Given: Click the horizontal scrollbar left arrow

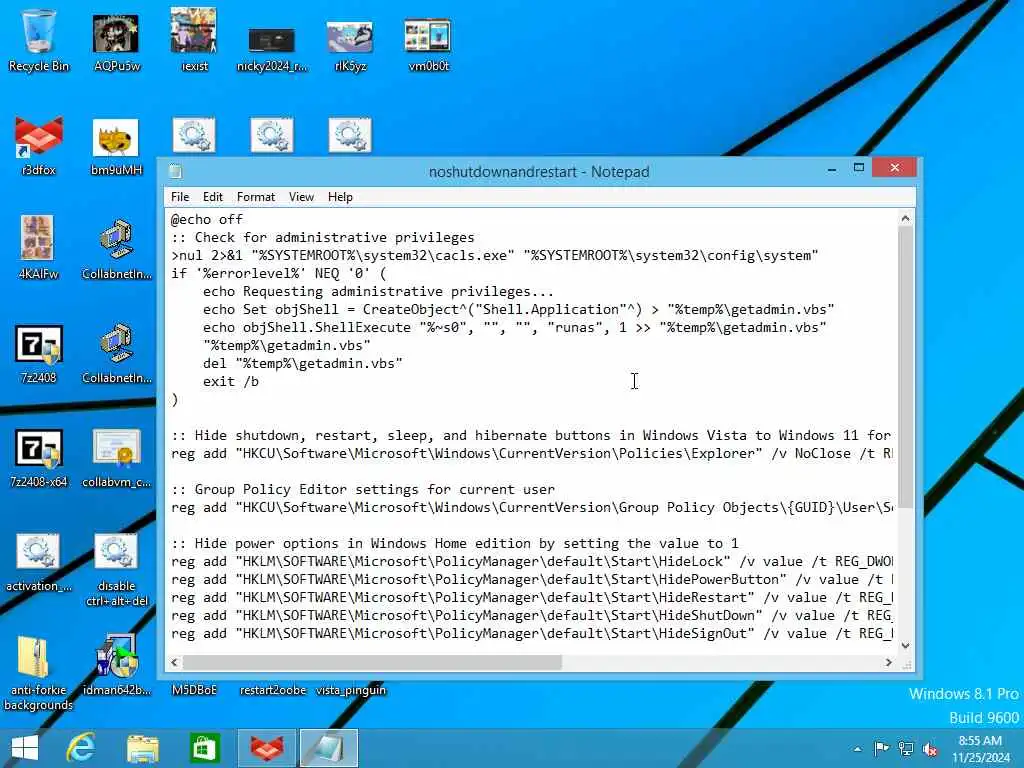Looking at the screenshot, I should tap(174, 662).
